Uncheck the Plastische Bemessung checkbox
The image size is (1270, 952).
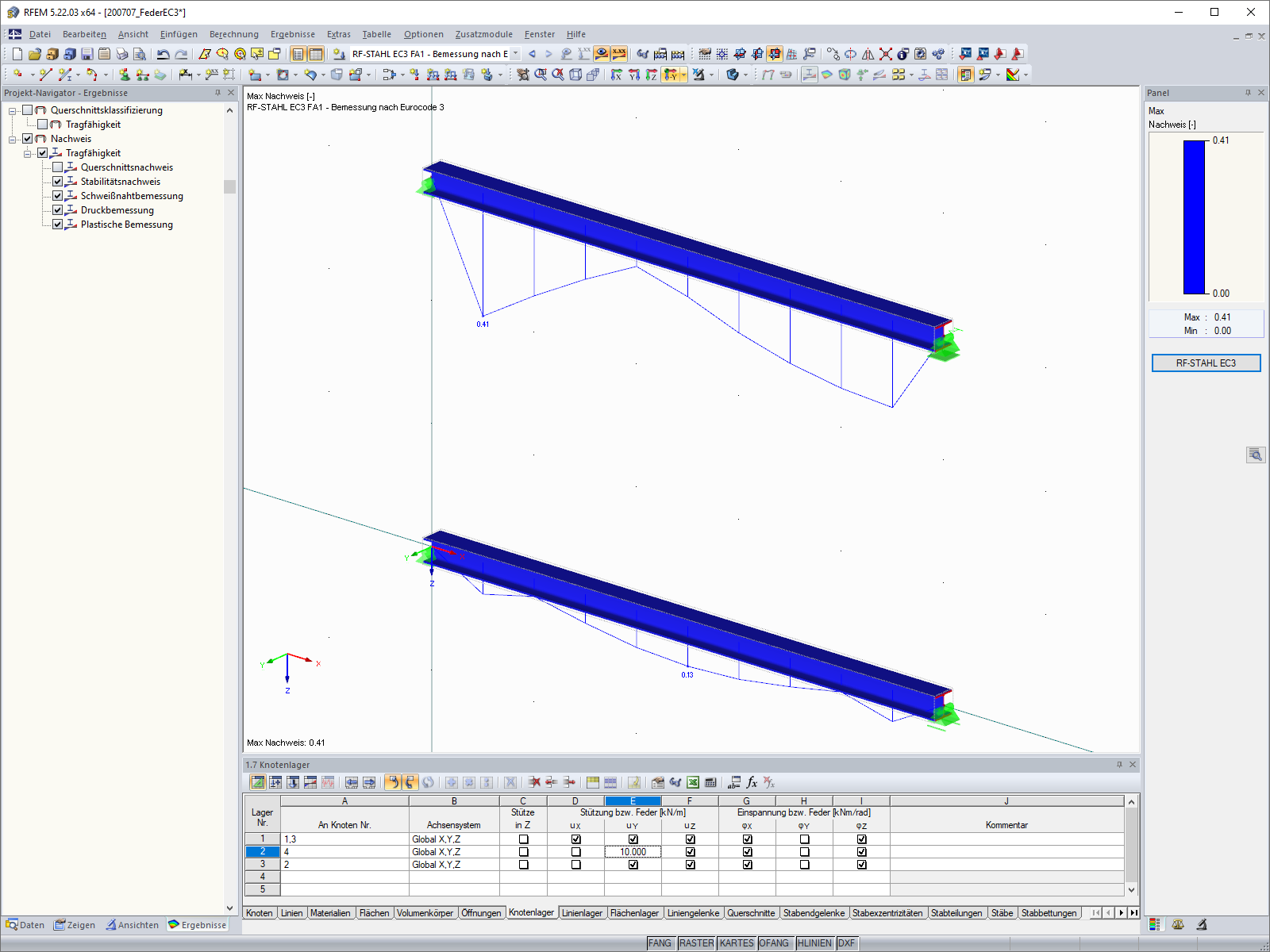click(58, 225)
